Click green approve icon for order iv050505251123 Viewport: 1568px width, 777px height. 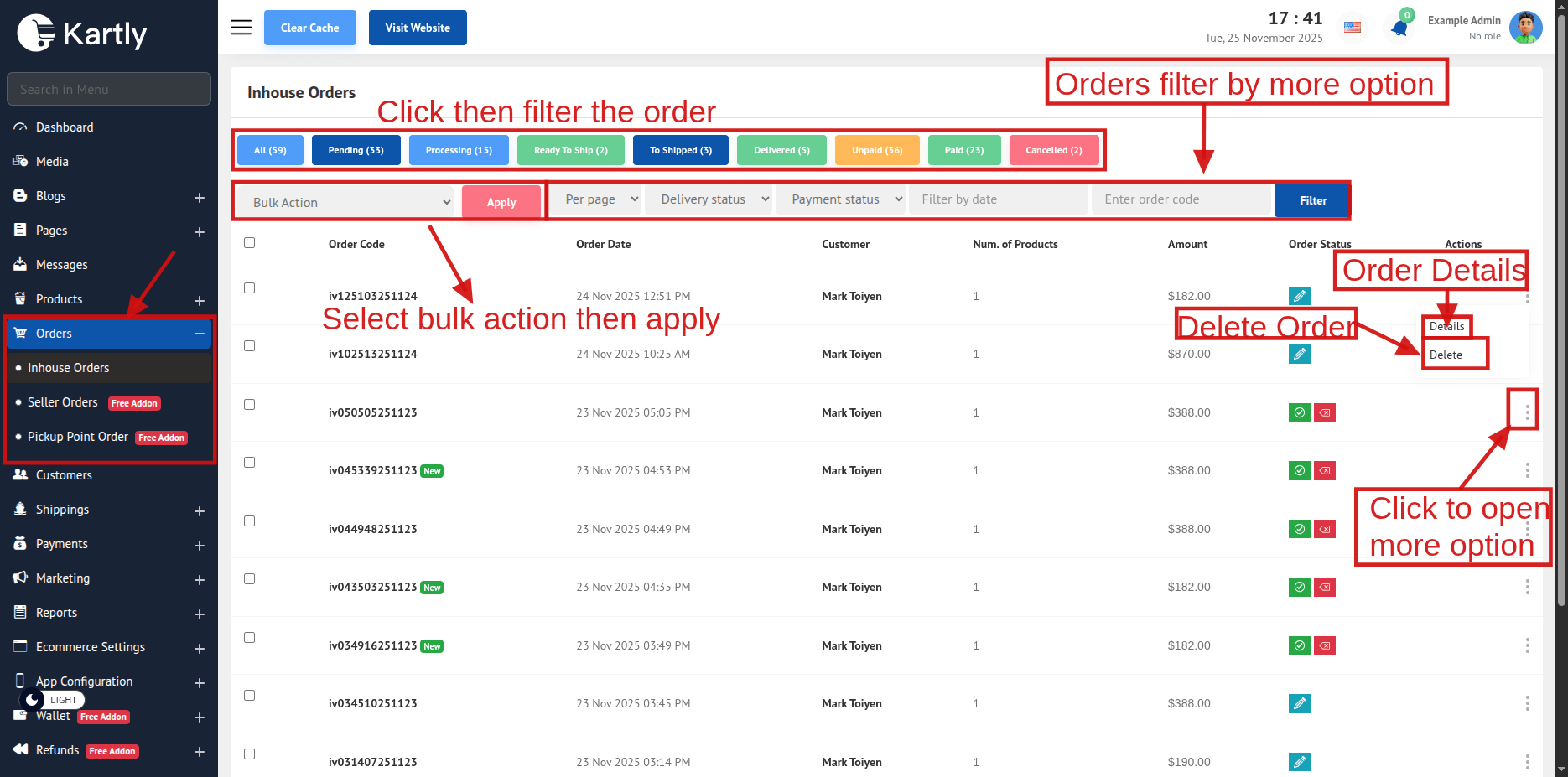(x=1299, y=412)
